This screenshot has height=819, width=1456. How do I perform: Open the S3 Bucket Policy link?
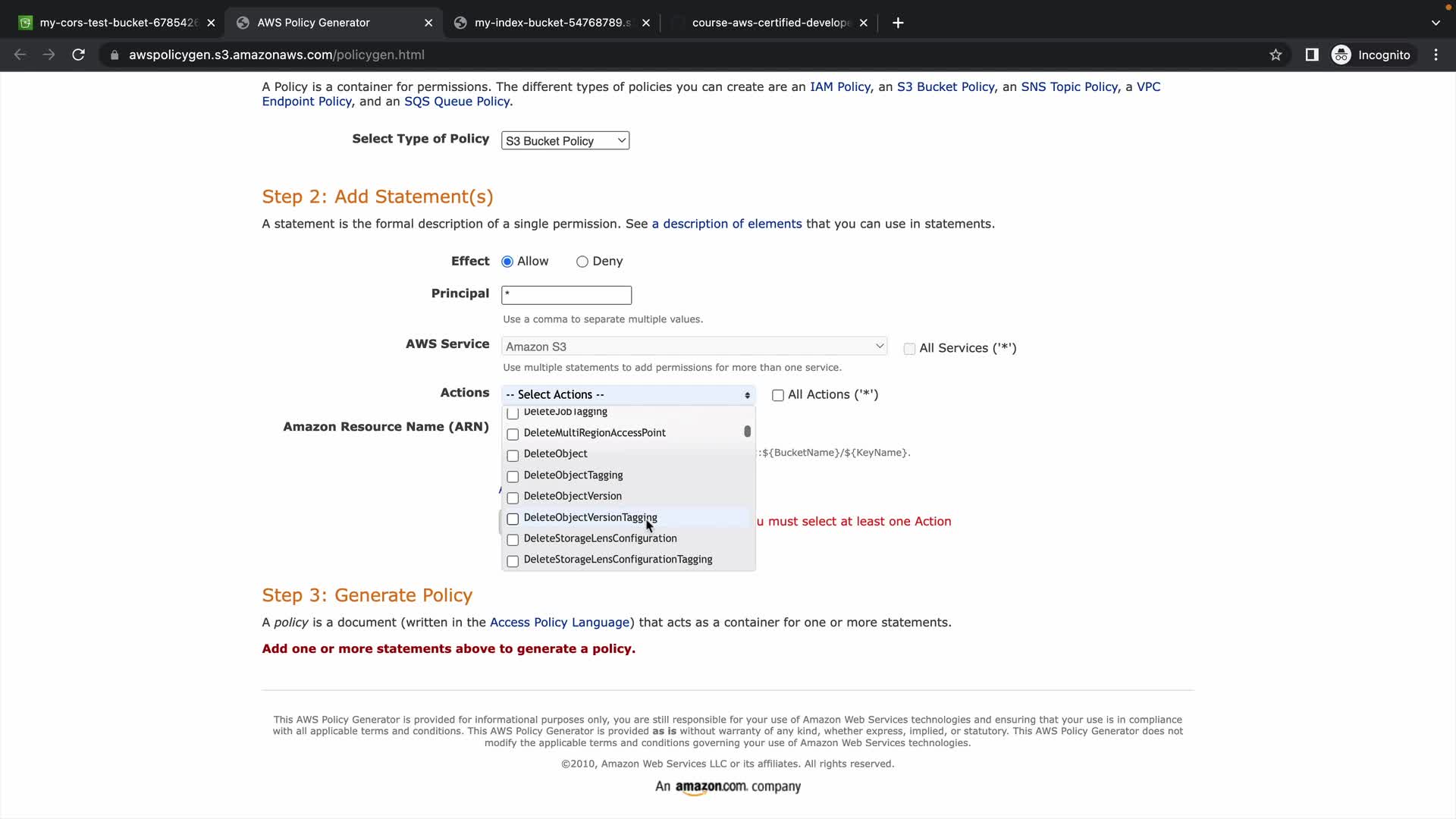945,86
